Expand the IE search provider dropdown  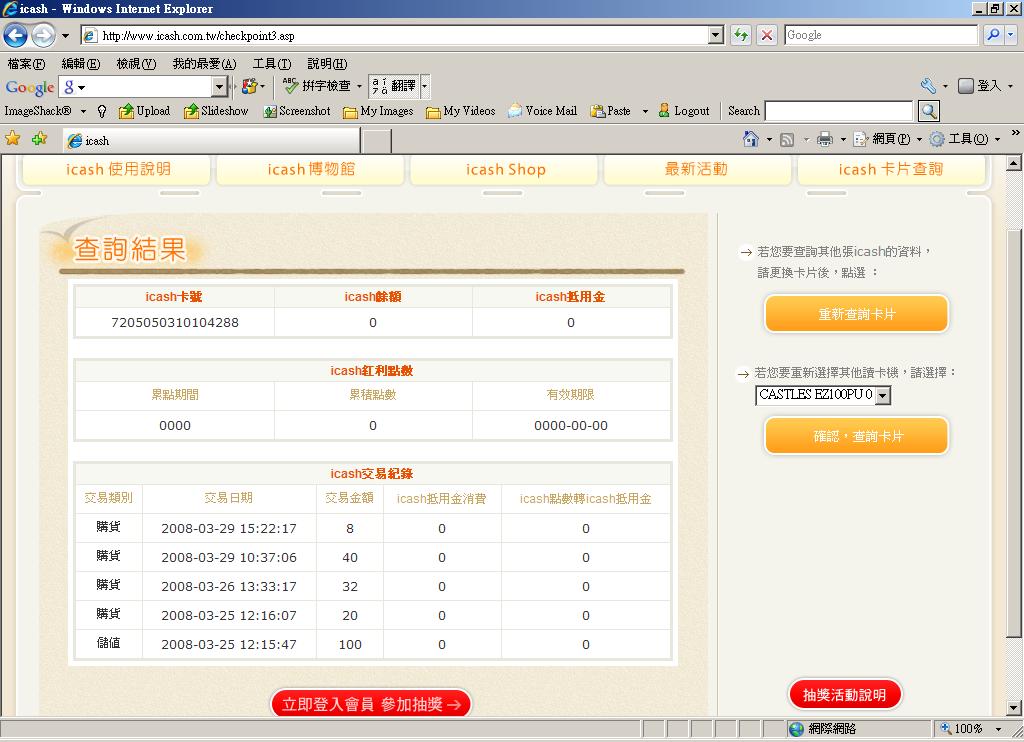pos(1011,35)
